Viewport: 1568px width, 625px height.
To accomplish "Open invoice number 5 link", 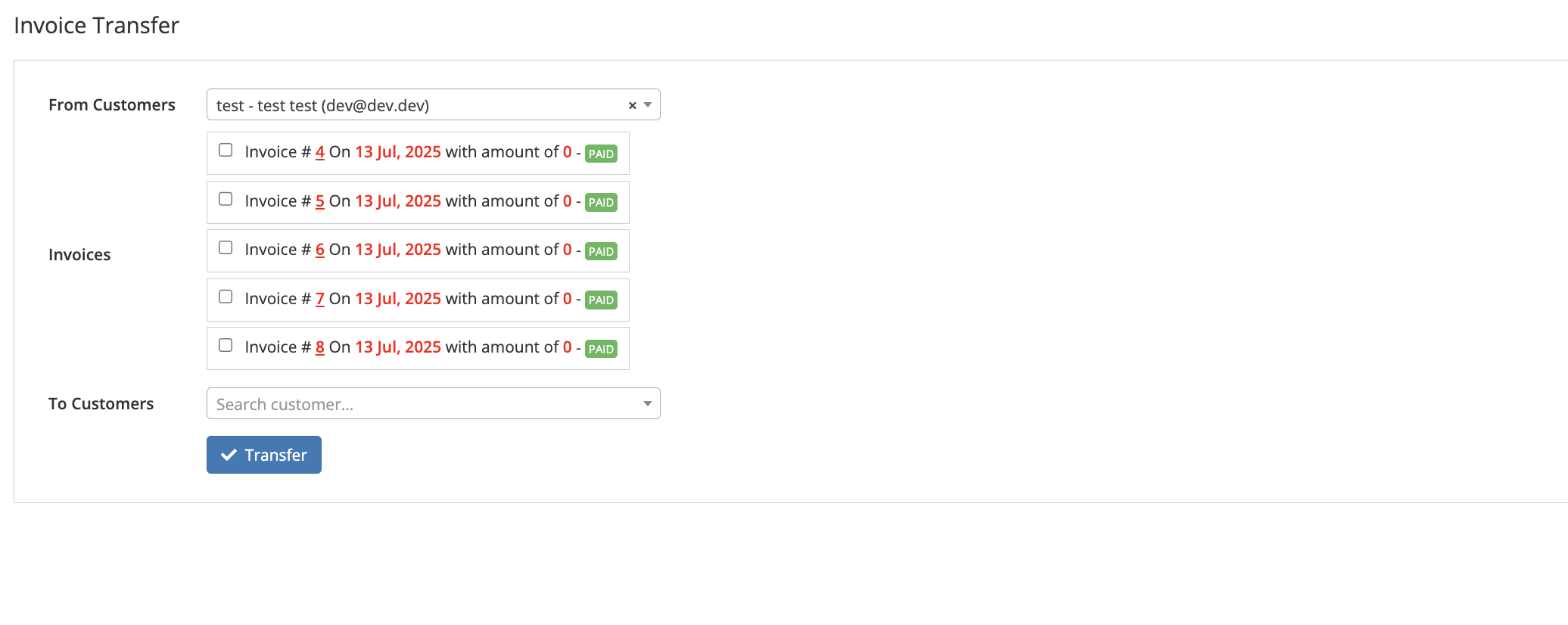I will [x=320, y=201].
